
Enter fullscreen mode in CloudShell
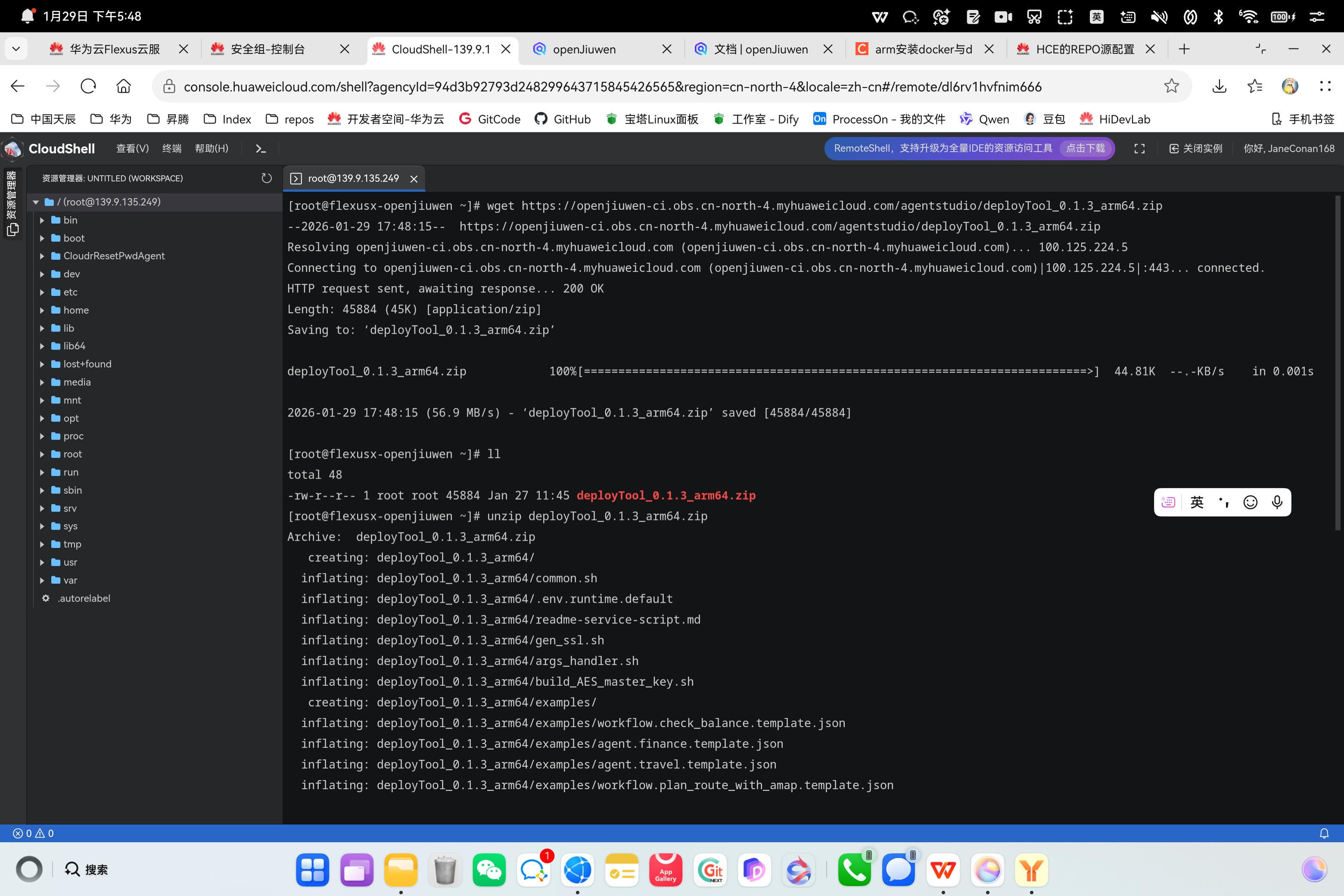tap(1139, 149)
